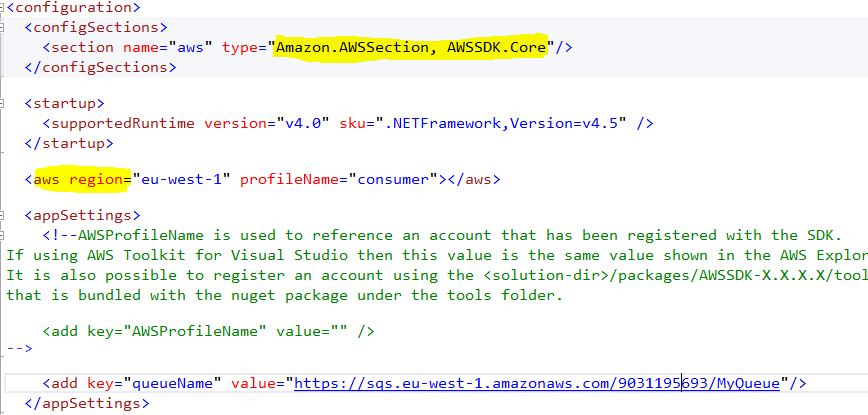Click the key value "queueName"

click(x=172, y=383)
